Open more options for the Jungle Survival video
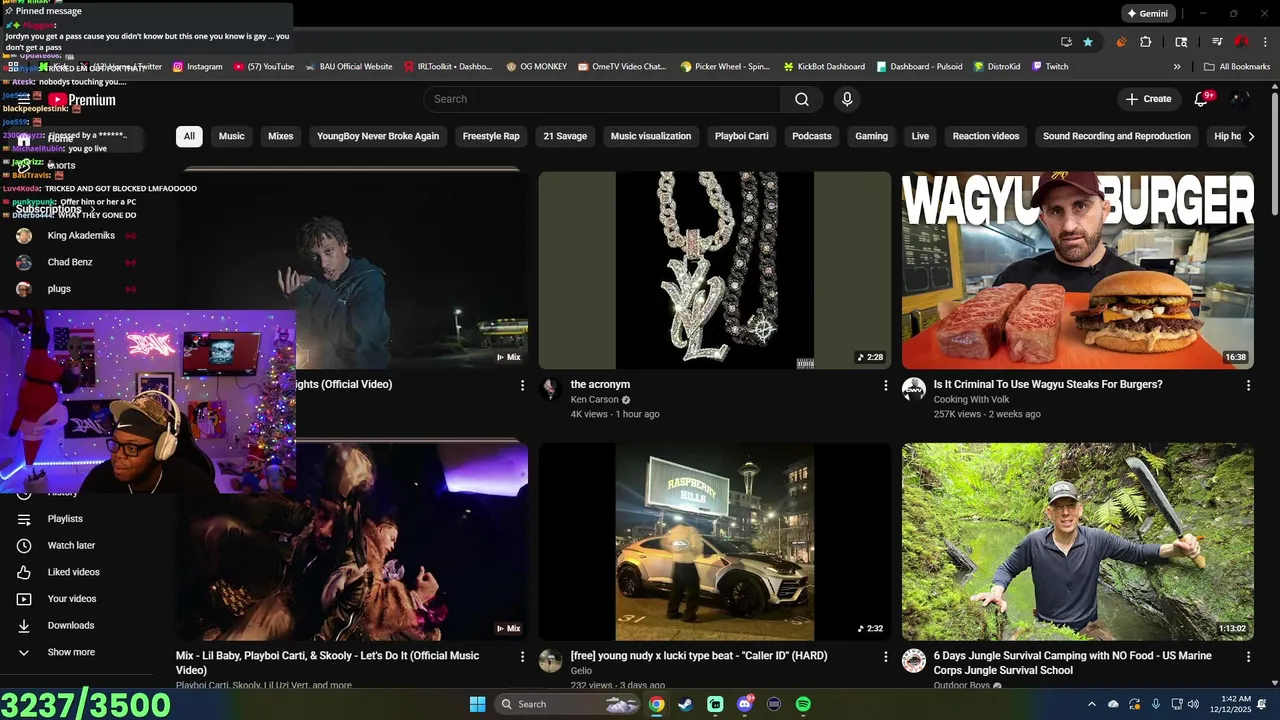This screenshot has height=720, width=1280. click(1248, 657)
